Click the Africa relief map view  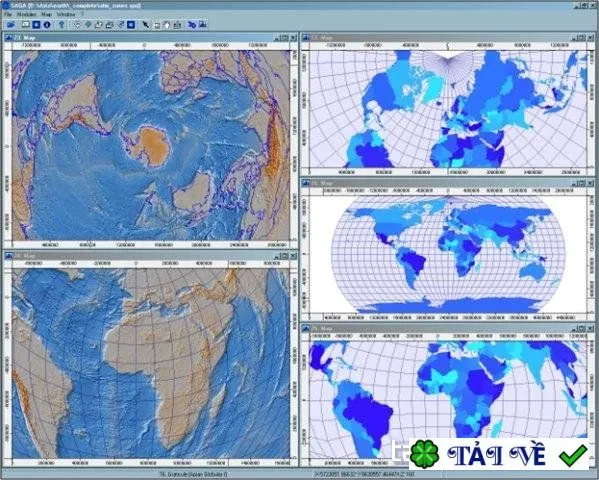click(x=151, y=363)
